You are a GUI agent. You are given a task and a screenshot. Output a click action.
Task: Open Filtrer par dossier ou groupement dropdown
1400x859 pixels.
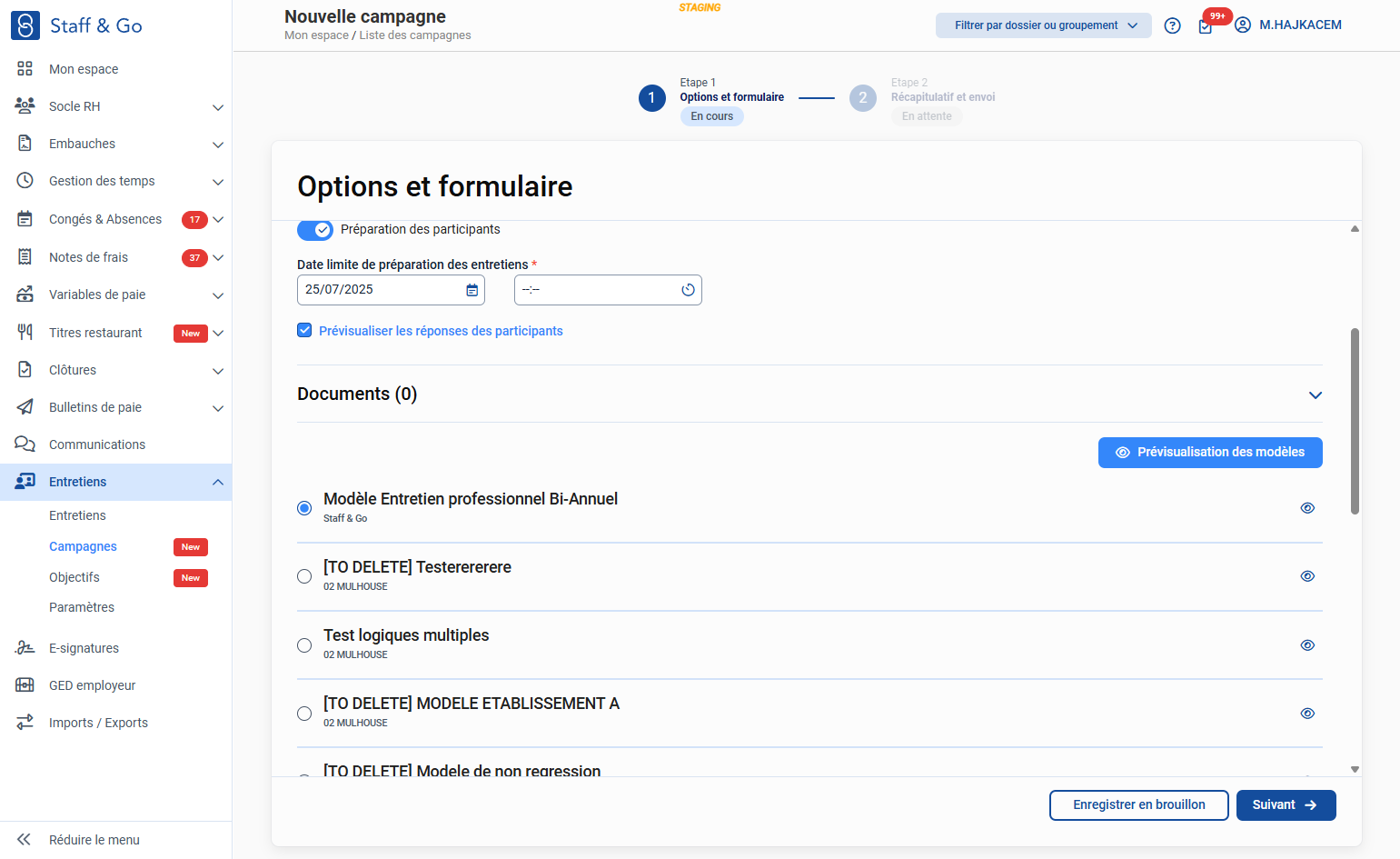coord(1044,25)
